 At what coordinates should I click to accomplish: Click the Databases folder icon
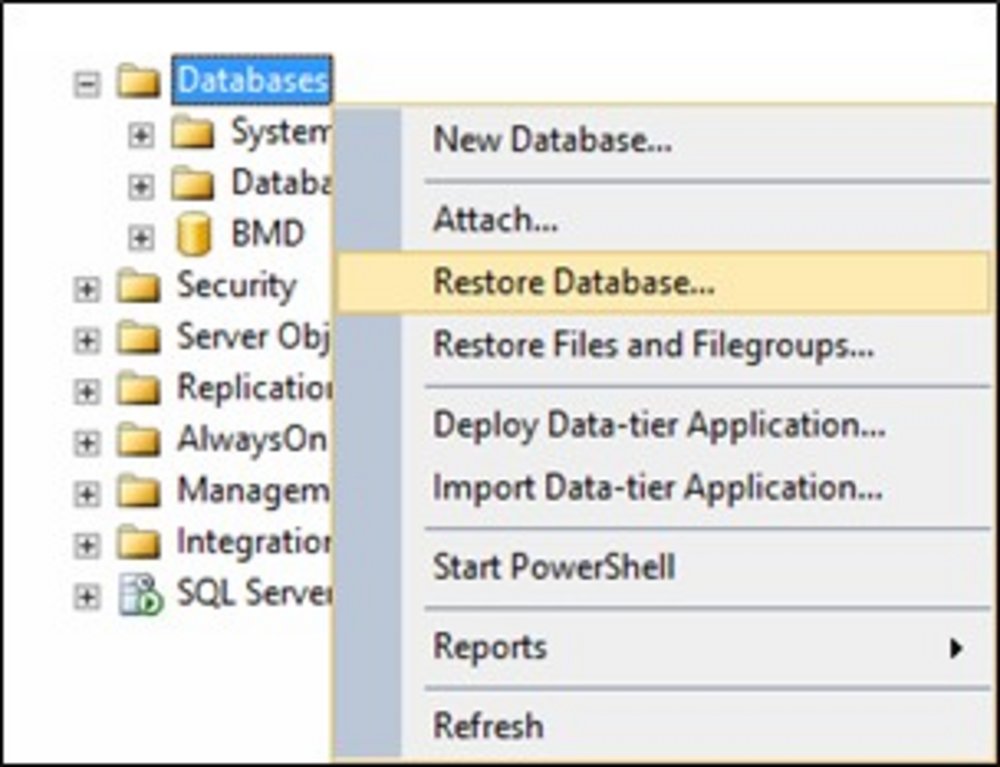(x=138, y=82)
